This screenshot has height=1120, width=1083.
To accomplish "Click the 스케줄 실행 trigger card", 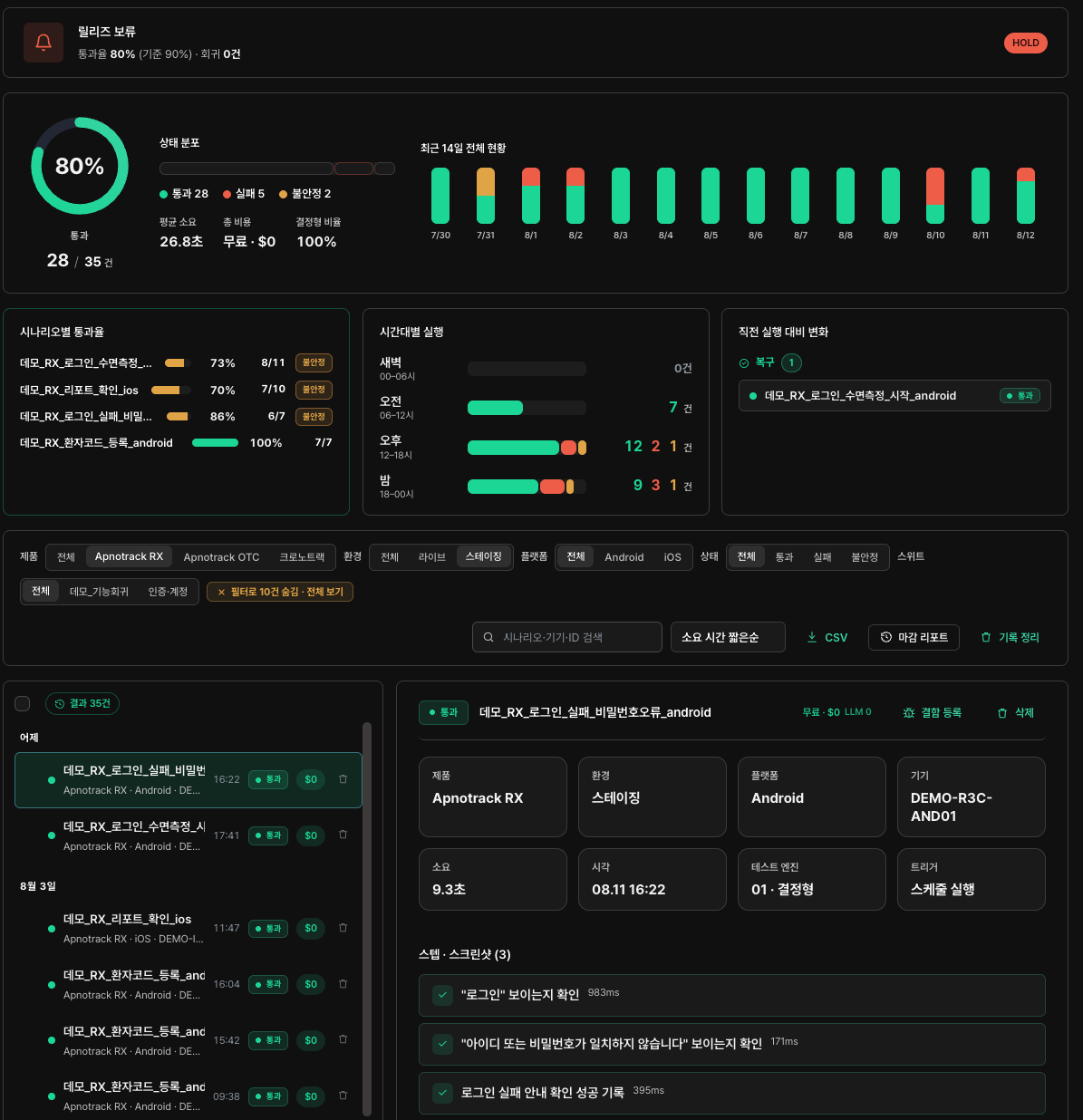I will click(971, 879).
